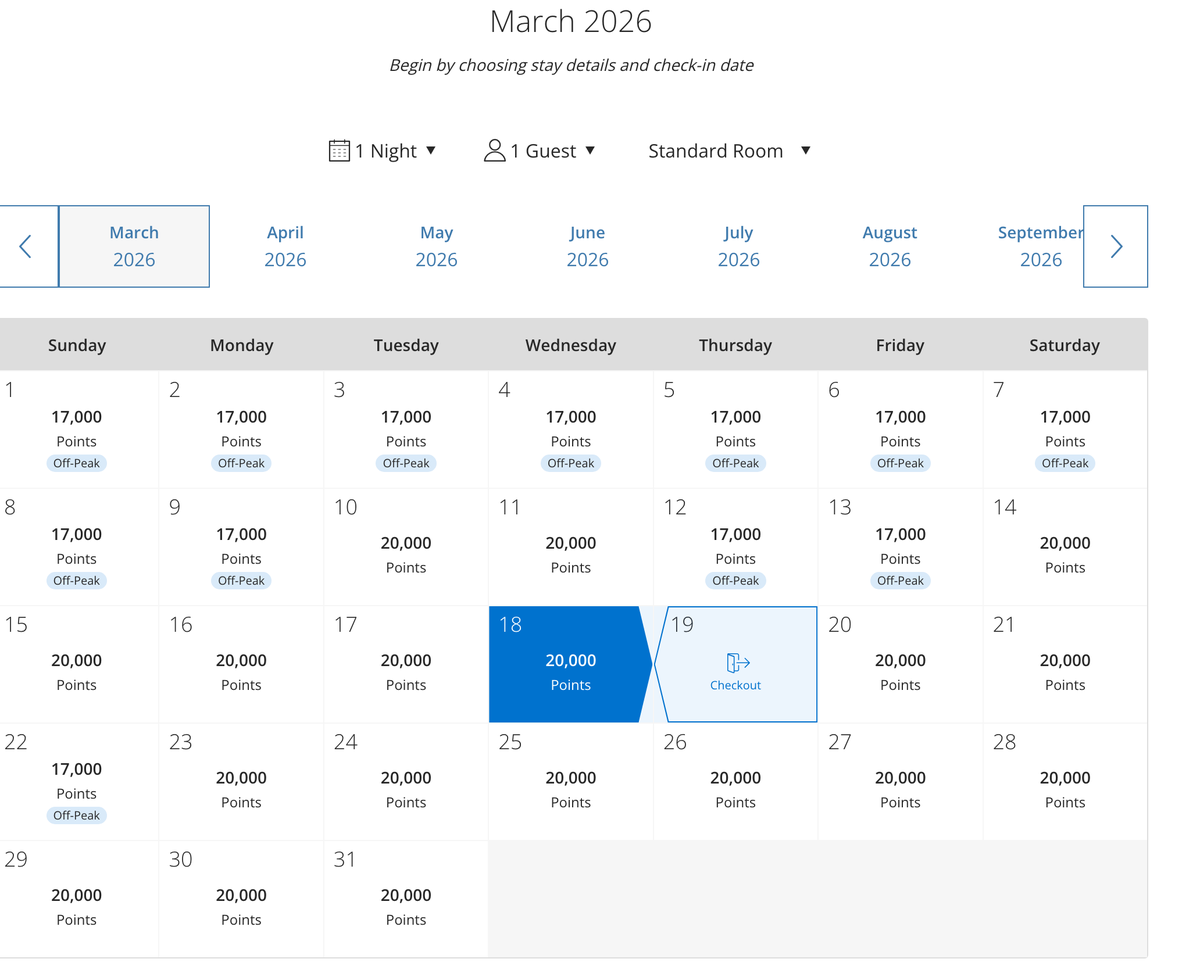Click the Off-Peak badge on March 5

coord(735,463)
